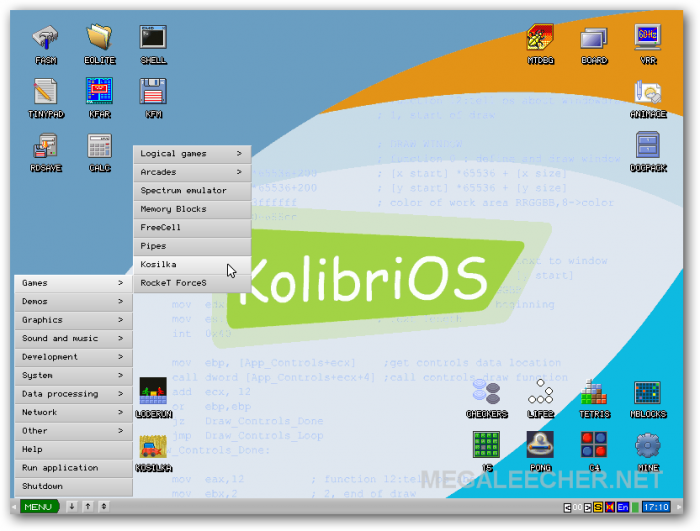The height and width of the screenshot is (531, 700).
Task: Select Spectrum emulator in Games menu
Action: pos(192,191)
